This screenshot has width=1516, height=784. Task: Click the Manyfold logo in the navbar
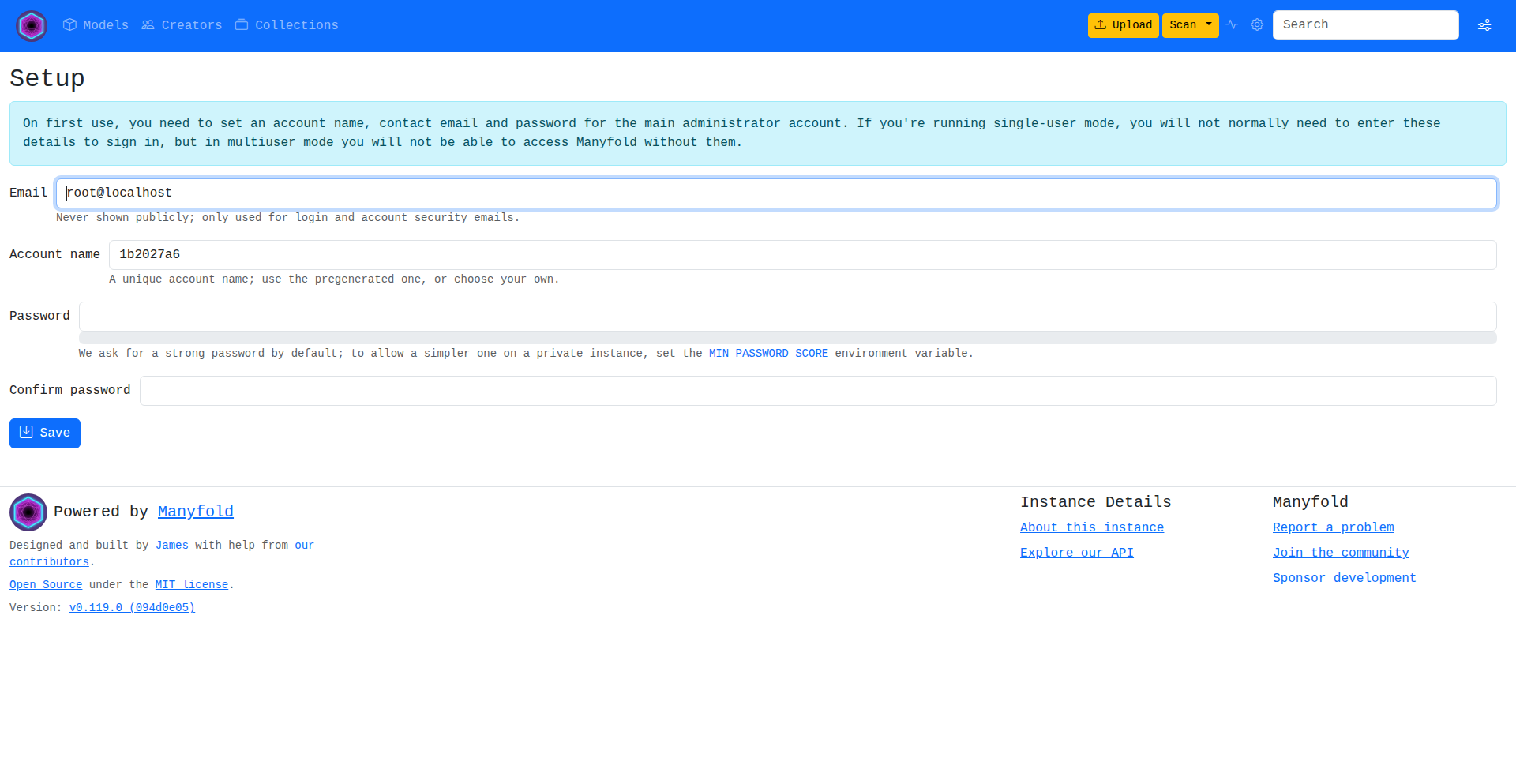point(32,26)
